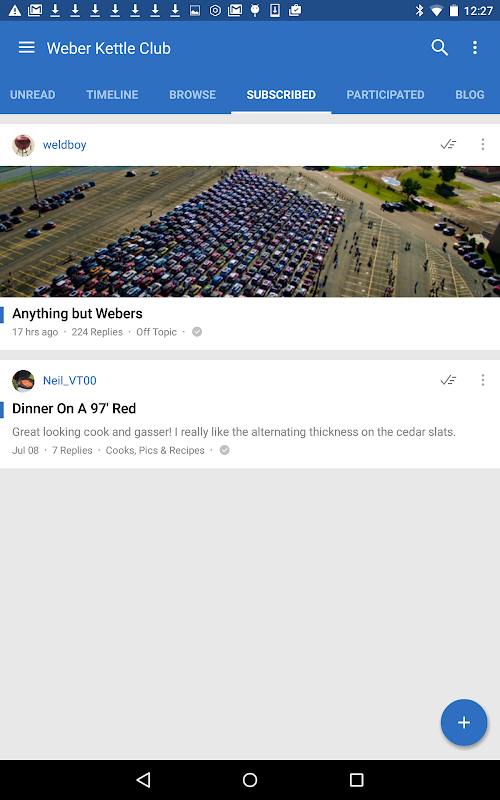
Task: View the car lot photo thumbnail
Action: point(250,232)
